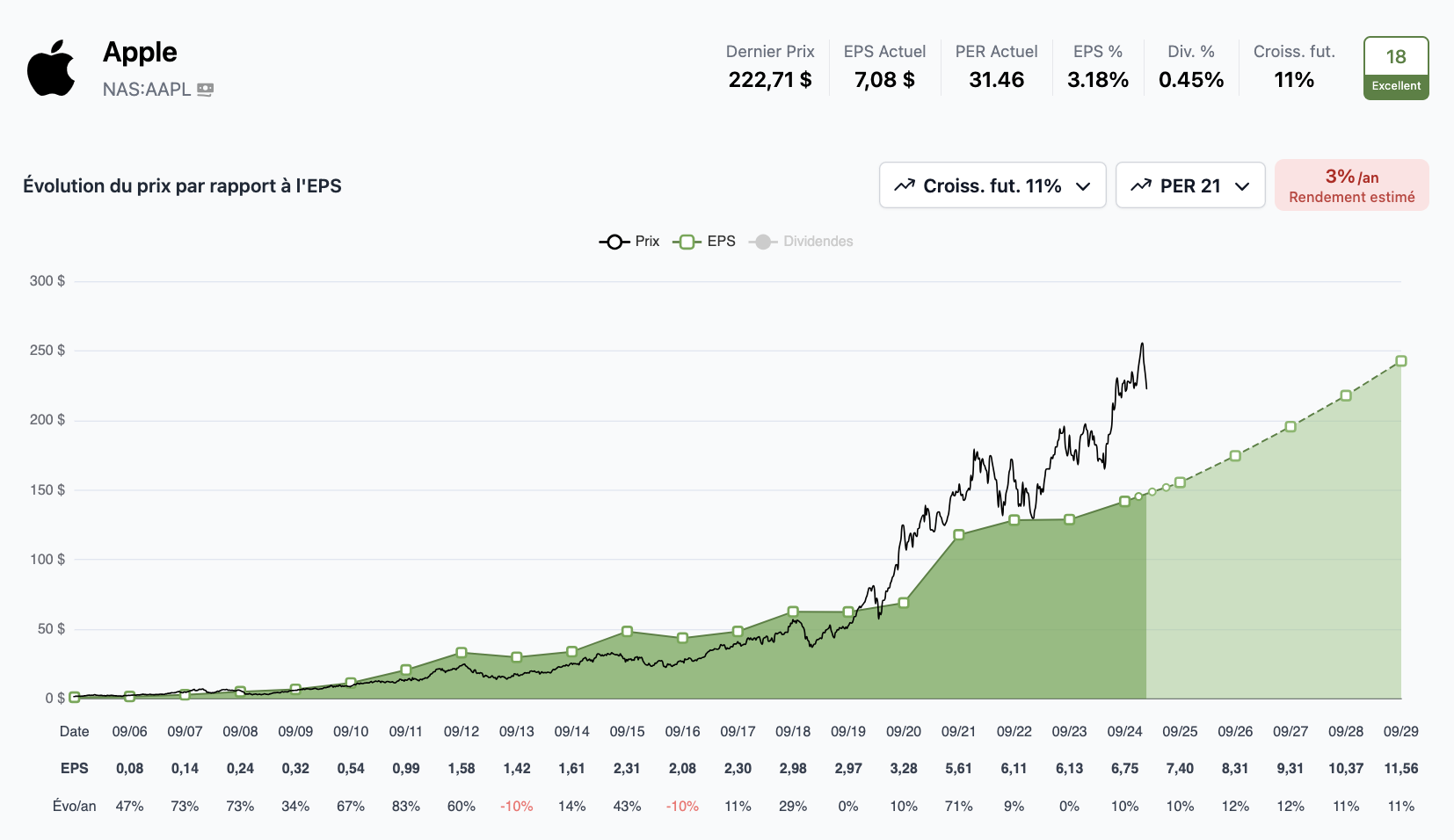Open the PER 21 dropdown
Image resolution: width=1454 pixels, height=840 pixels.
1189,185
